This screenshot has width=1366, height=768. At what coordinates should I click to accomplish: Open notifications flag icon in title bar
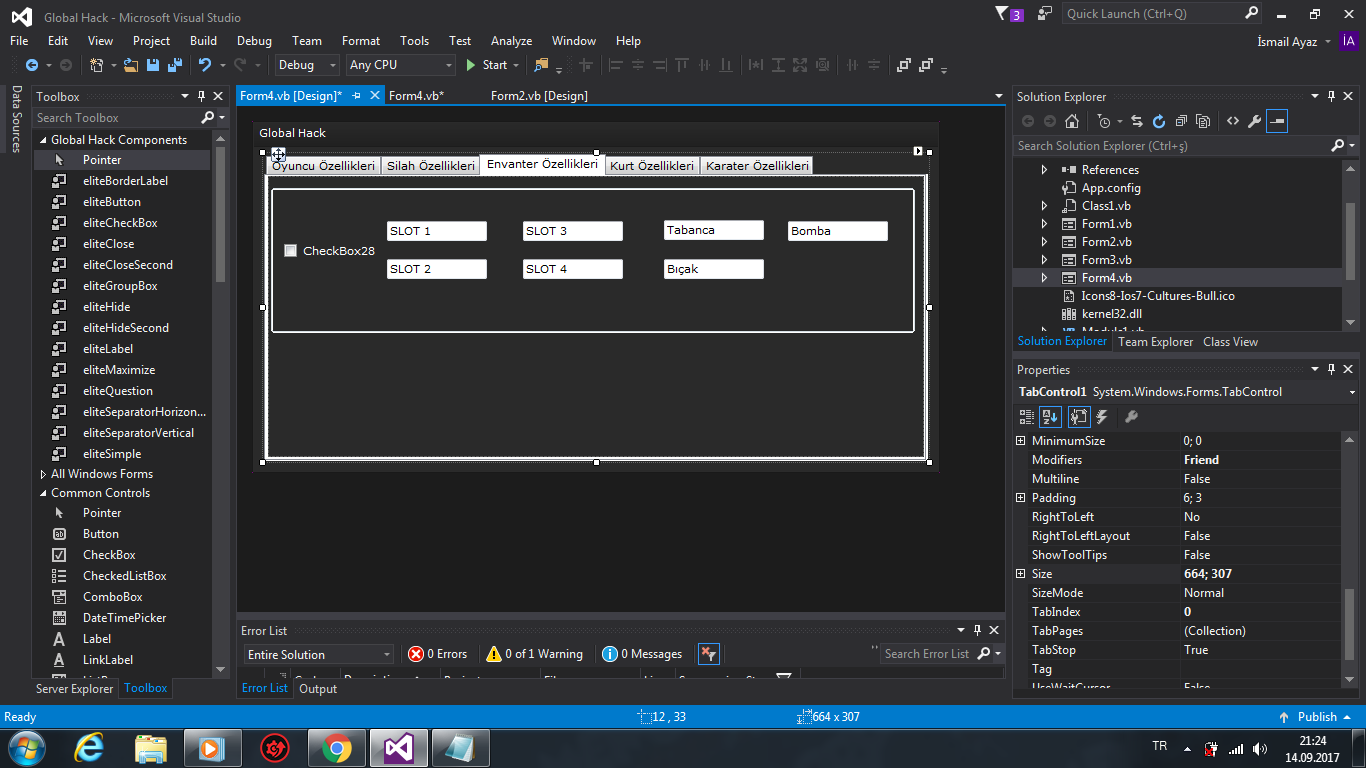point(1003,14)
